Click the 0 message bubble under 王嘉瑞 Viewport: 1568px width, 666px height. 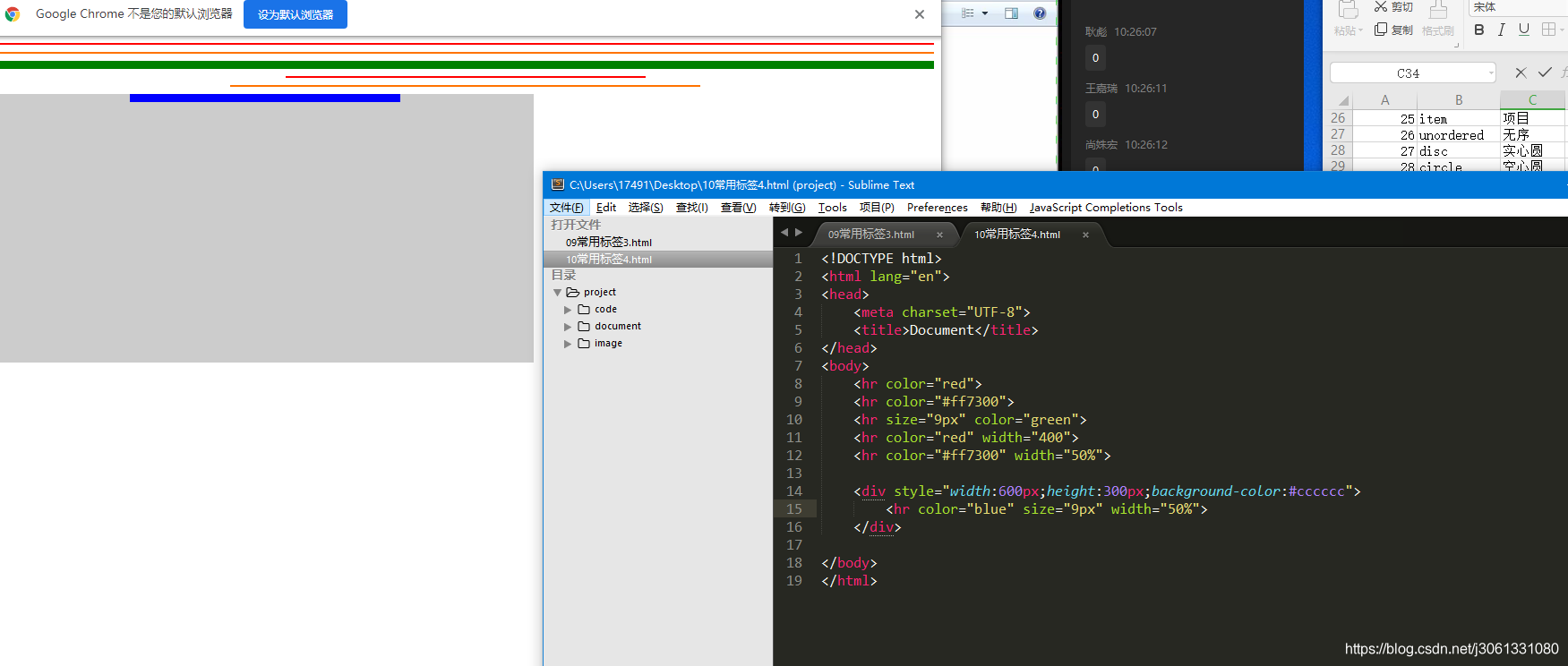point(1095,115)
